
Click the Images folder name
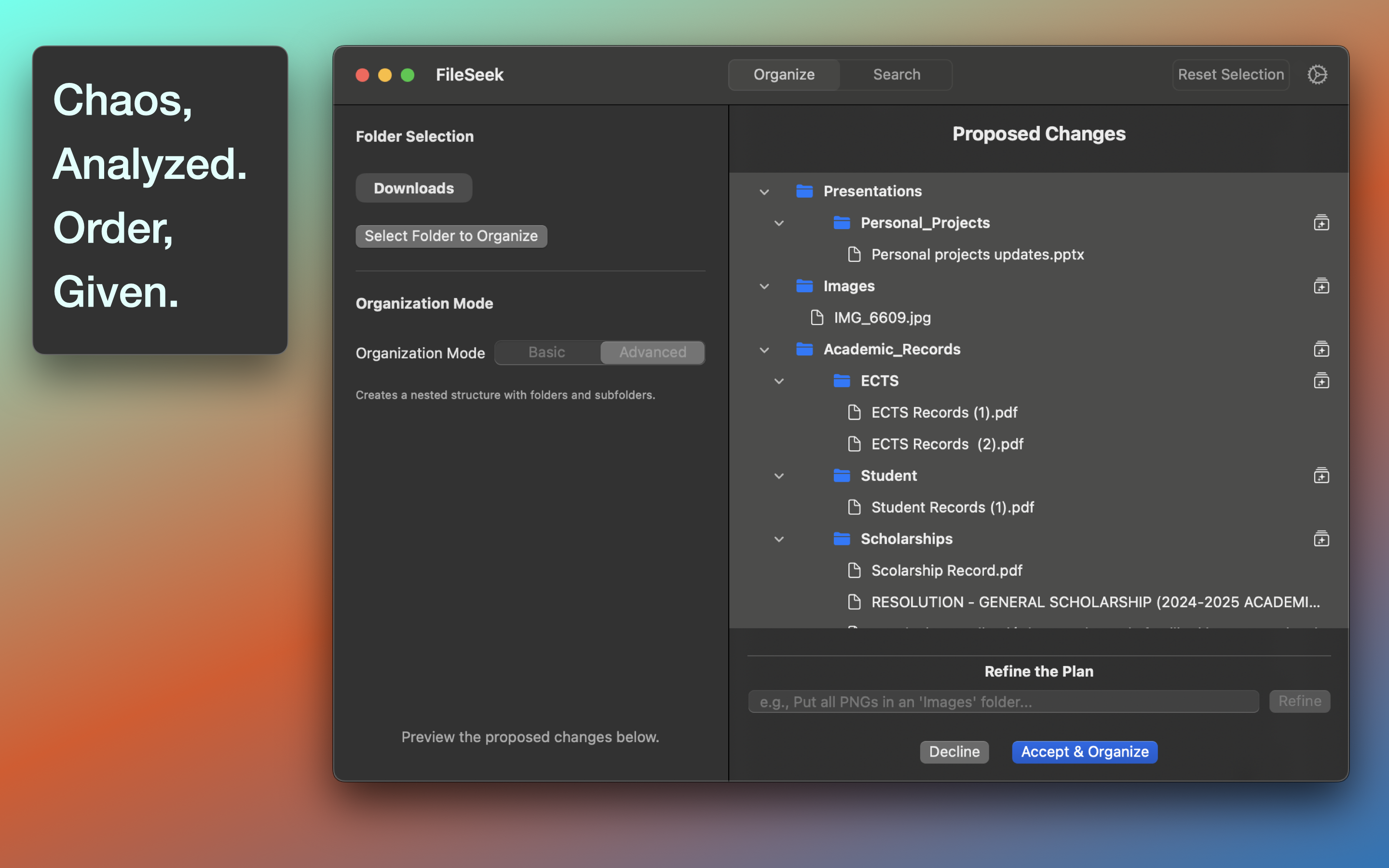[849, 286]
